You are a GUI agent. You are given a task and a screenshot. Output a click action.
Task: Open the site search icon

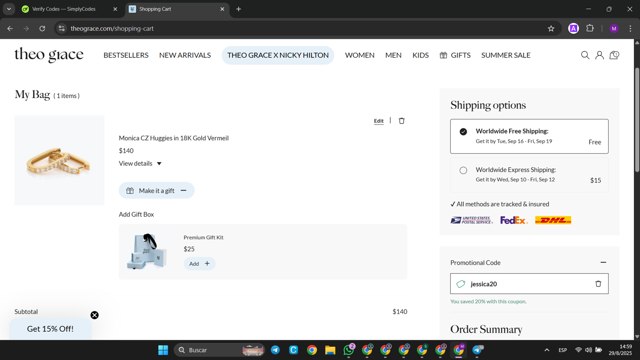click(584, 55)
